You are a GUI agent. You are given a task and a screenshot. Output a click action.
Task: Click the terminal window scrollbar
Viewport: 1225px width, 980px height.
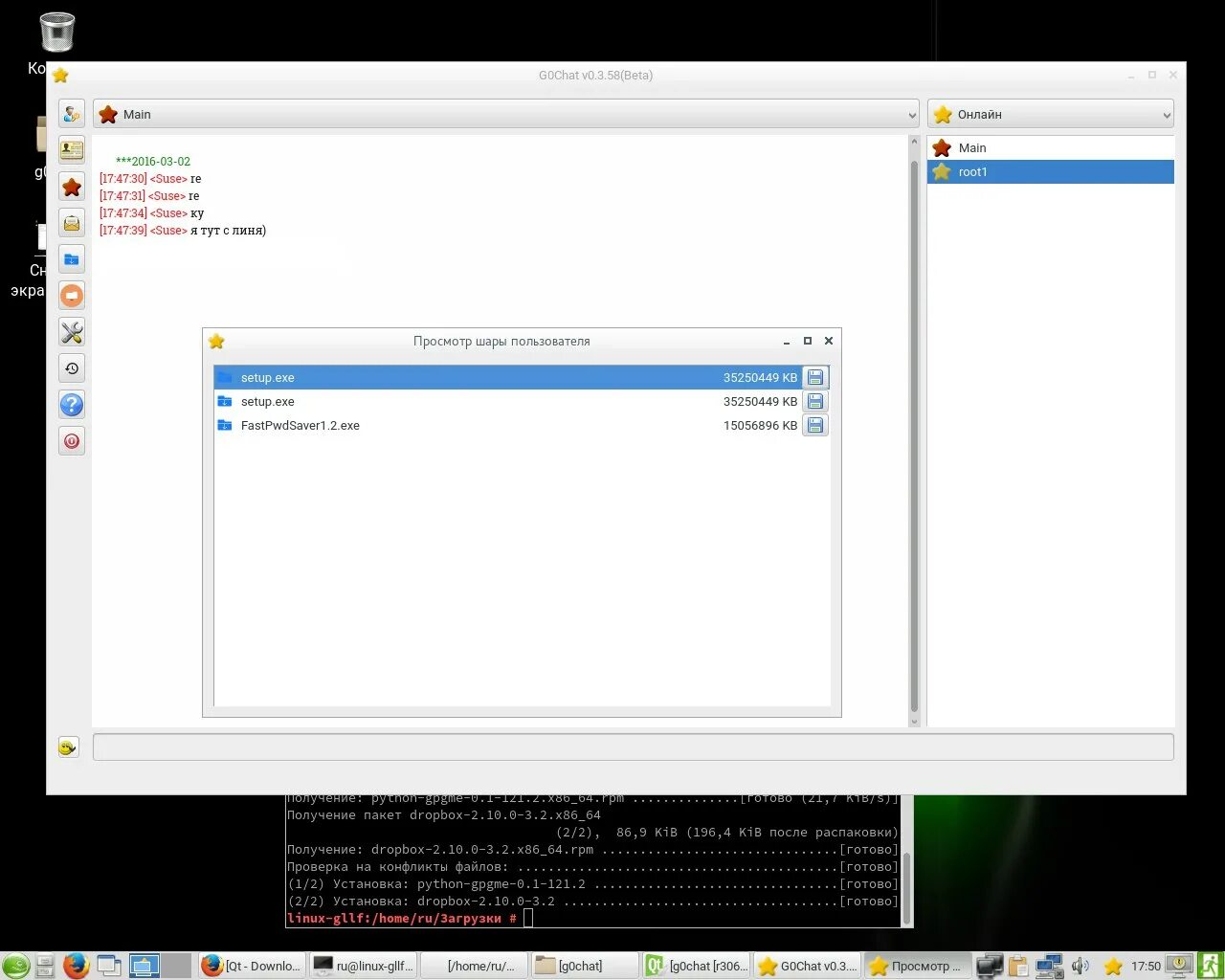907,861
